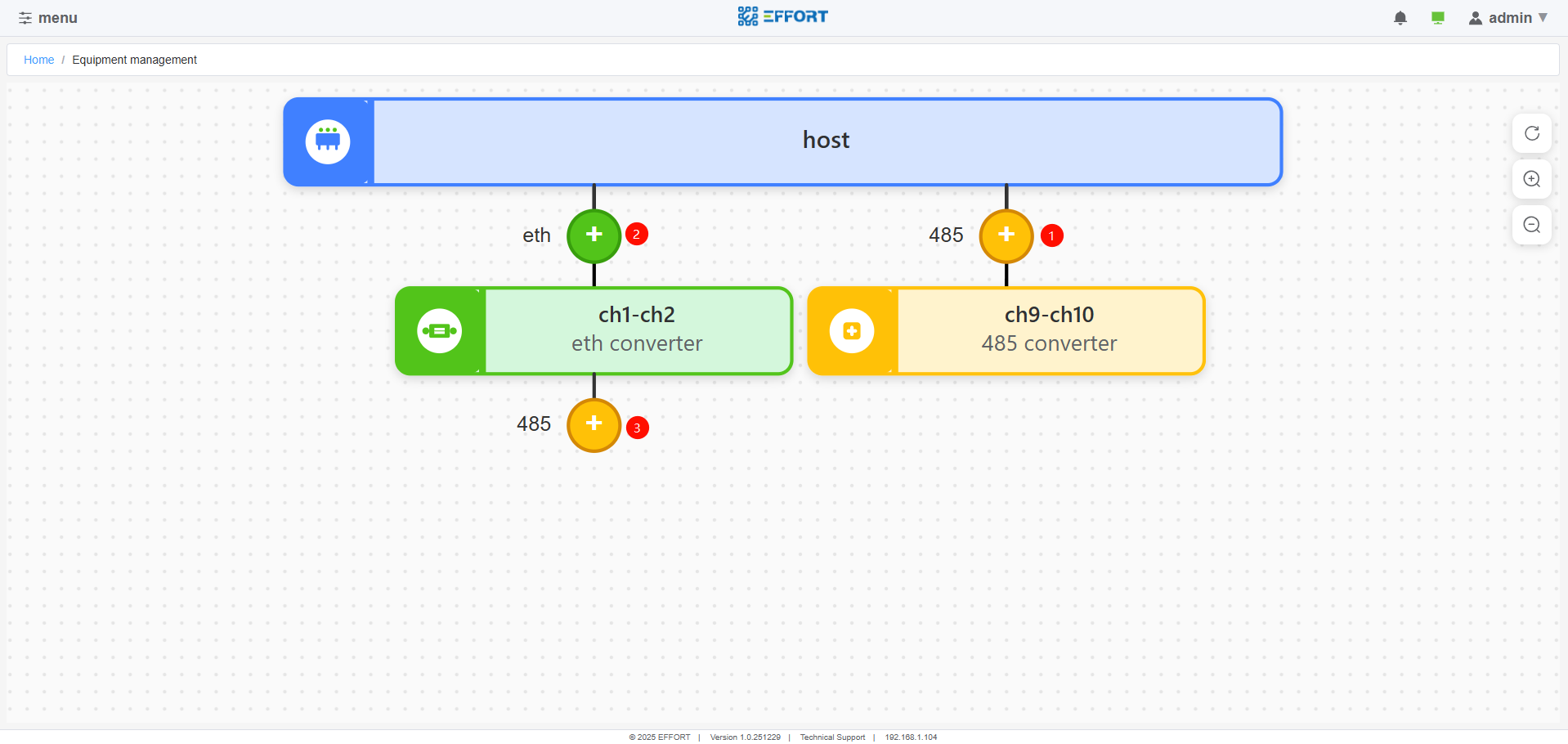Add device on host's 485 plus button

click(x=1006, y=235)
